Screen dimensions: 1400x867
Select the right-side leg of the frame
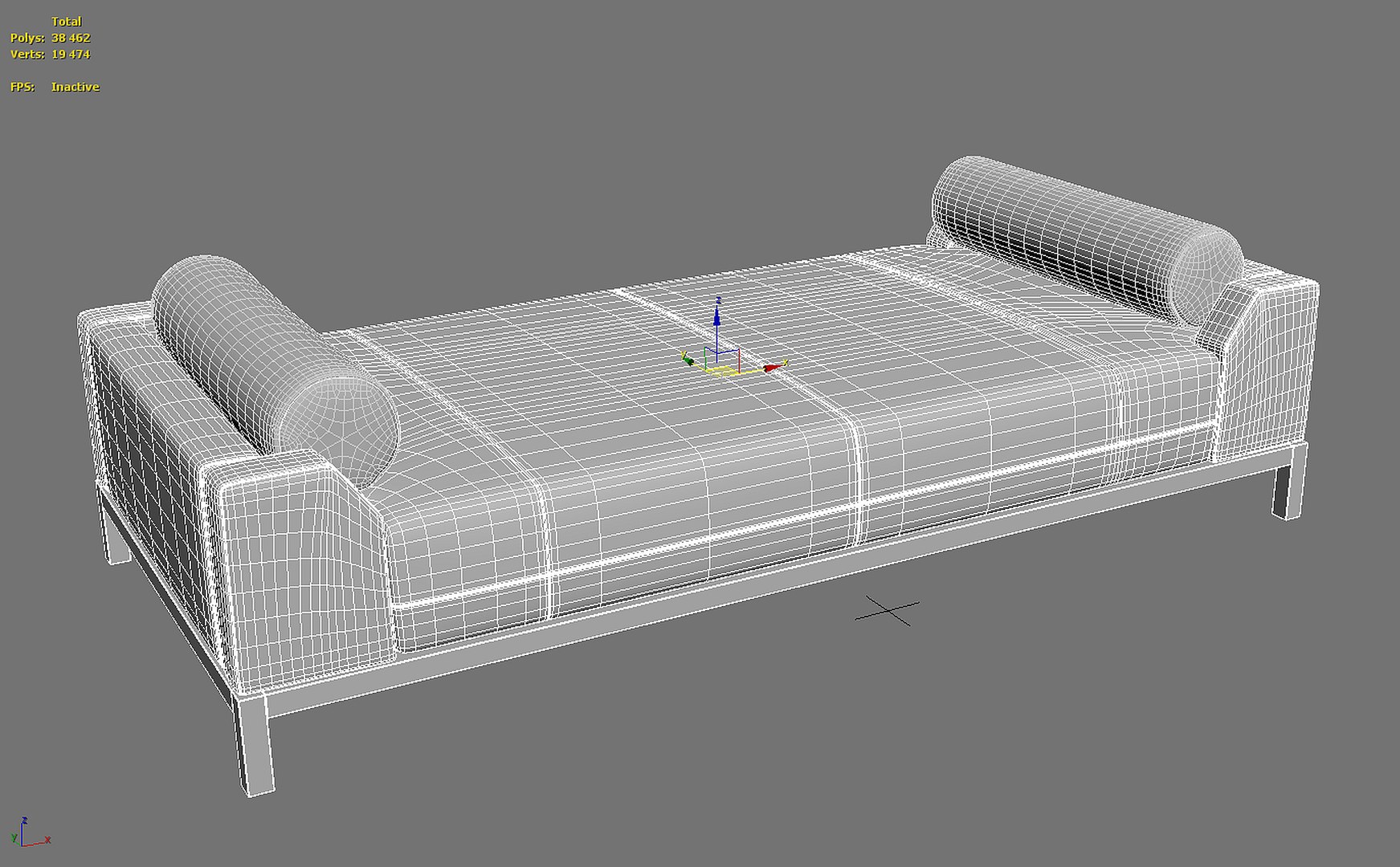tap(1290, 482)
